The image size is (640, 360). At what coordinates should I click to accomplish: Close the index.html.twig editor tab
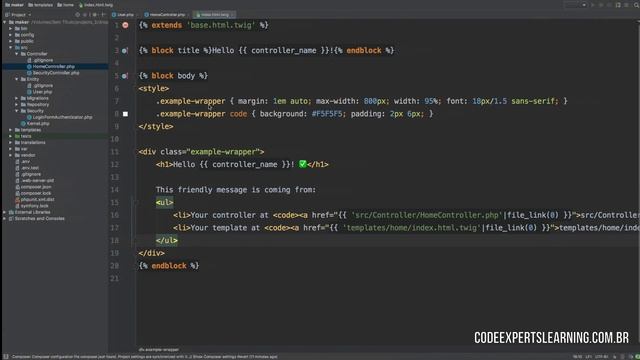[x=233, y=15]
